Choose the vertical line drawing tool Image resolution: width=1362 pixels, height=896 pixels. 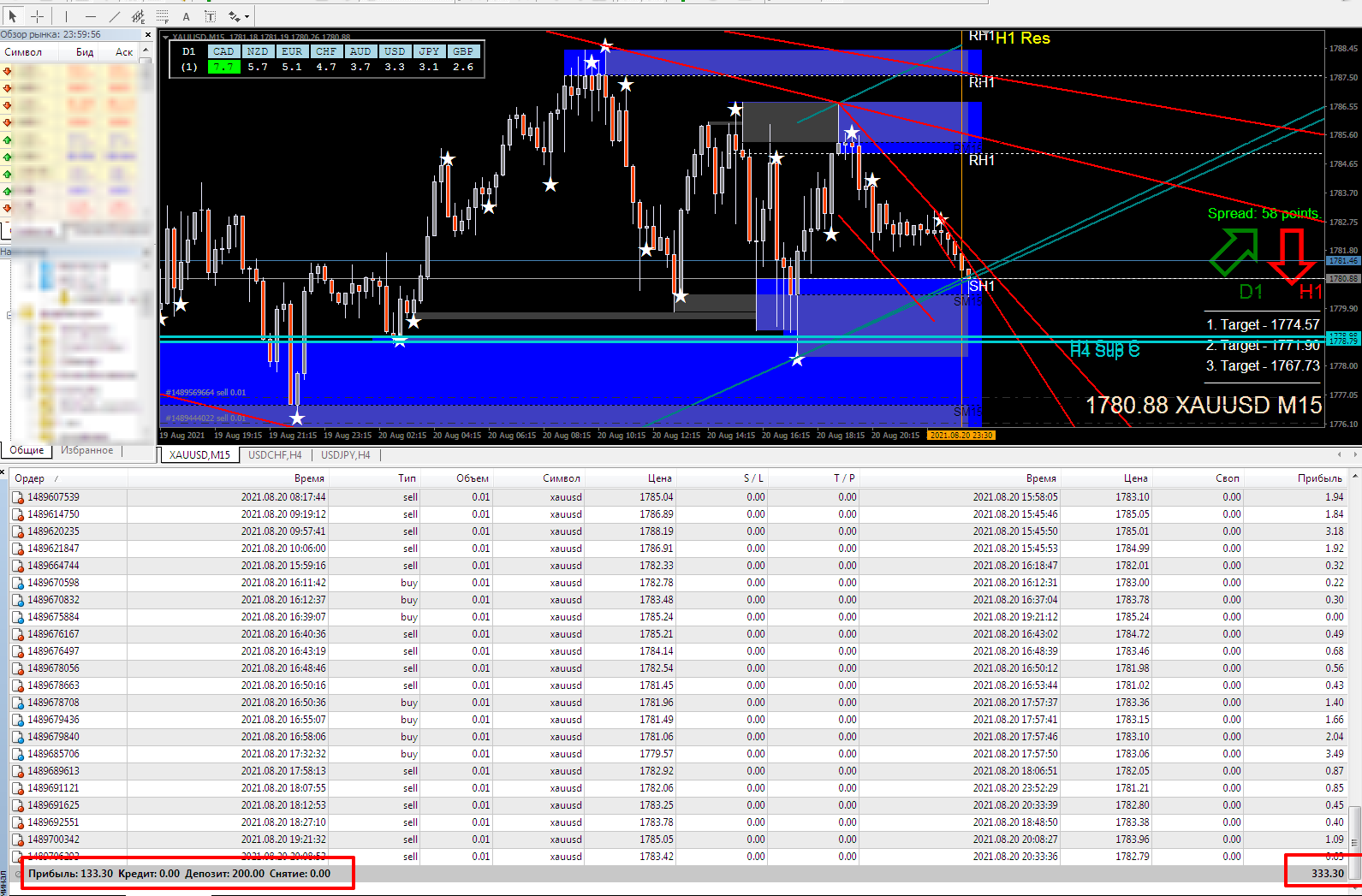point(66,15)
